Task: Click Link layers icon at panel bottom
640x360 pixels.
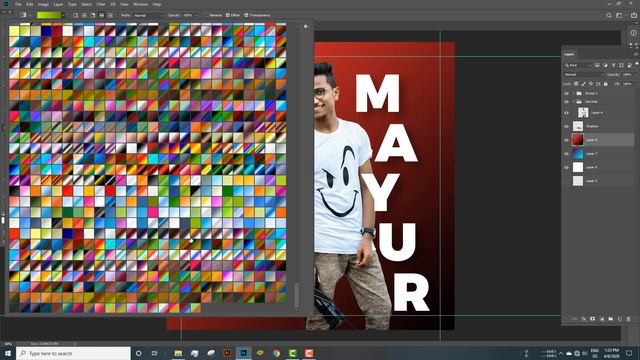Action: tap(574, 319)
